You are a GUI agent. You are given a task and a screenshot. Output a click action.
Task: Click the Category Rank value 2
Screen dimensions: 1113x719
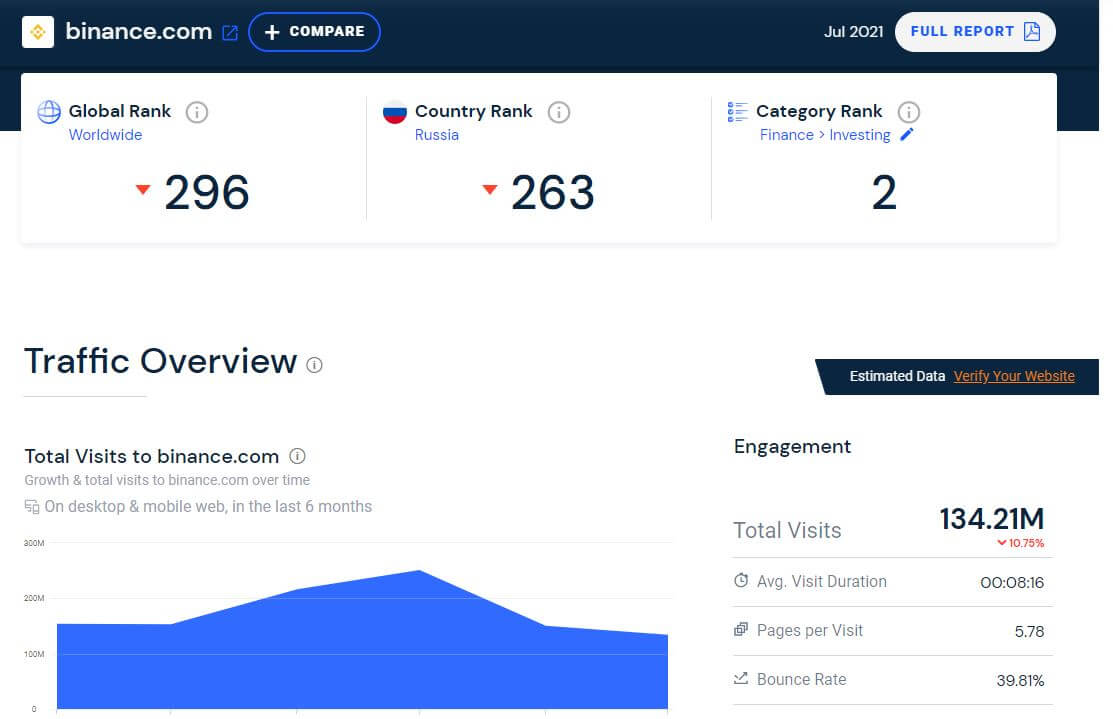point(884,192)
